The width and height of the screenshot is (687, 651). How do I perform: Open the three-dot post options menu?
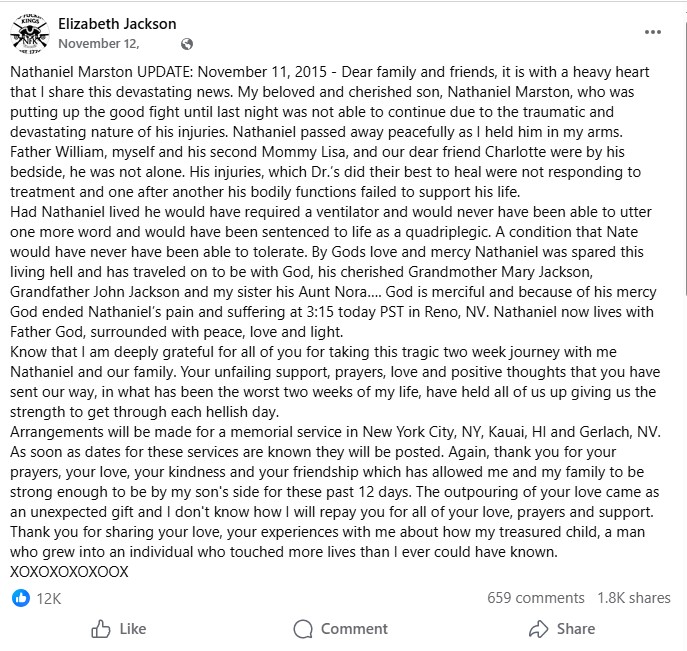coord(653,32)
